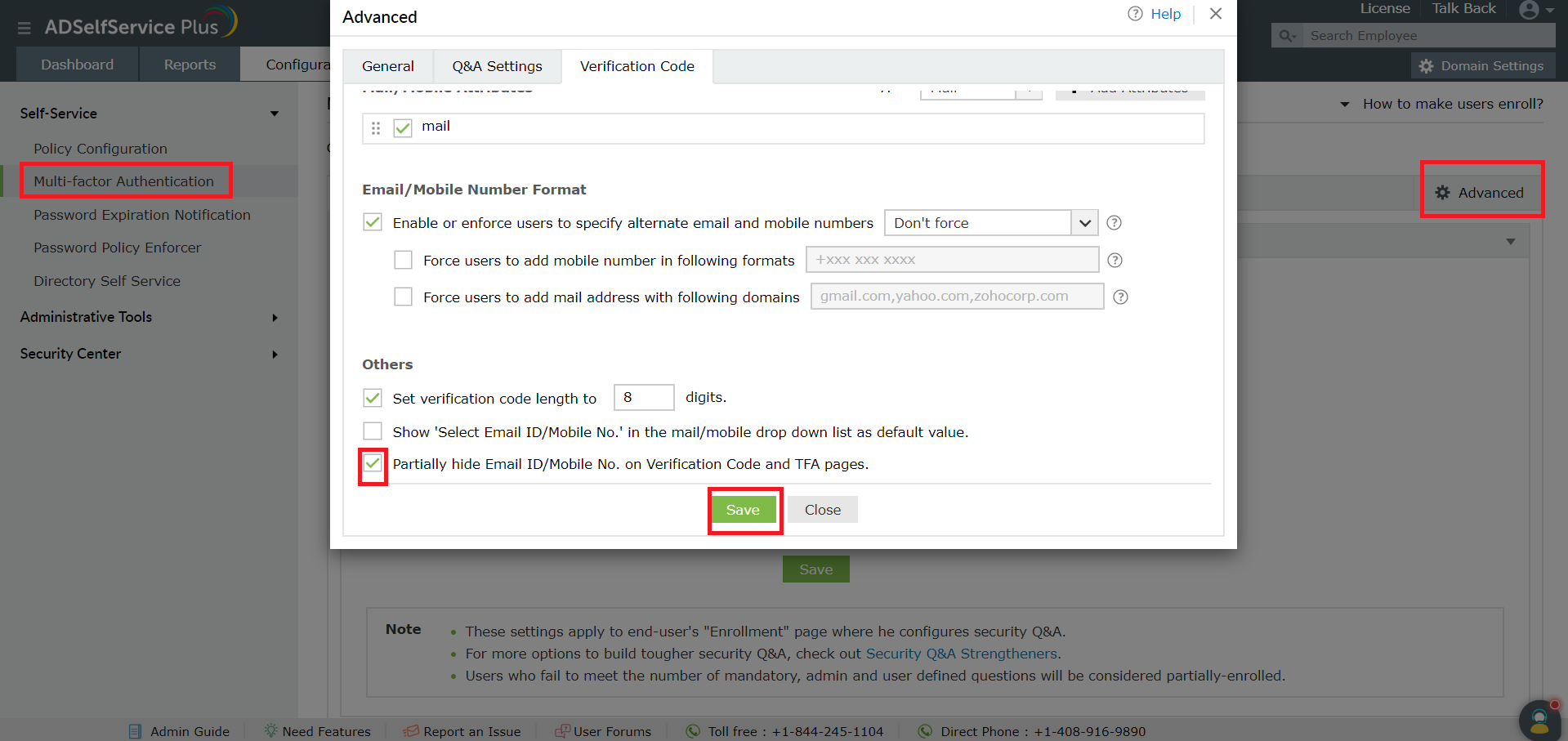Image resolution: width=1568 pixels, height=741 pixels.
Task: Click the mobile number format input field
Action: point(952,260)
